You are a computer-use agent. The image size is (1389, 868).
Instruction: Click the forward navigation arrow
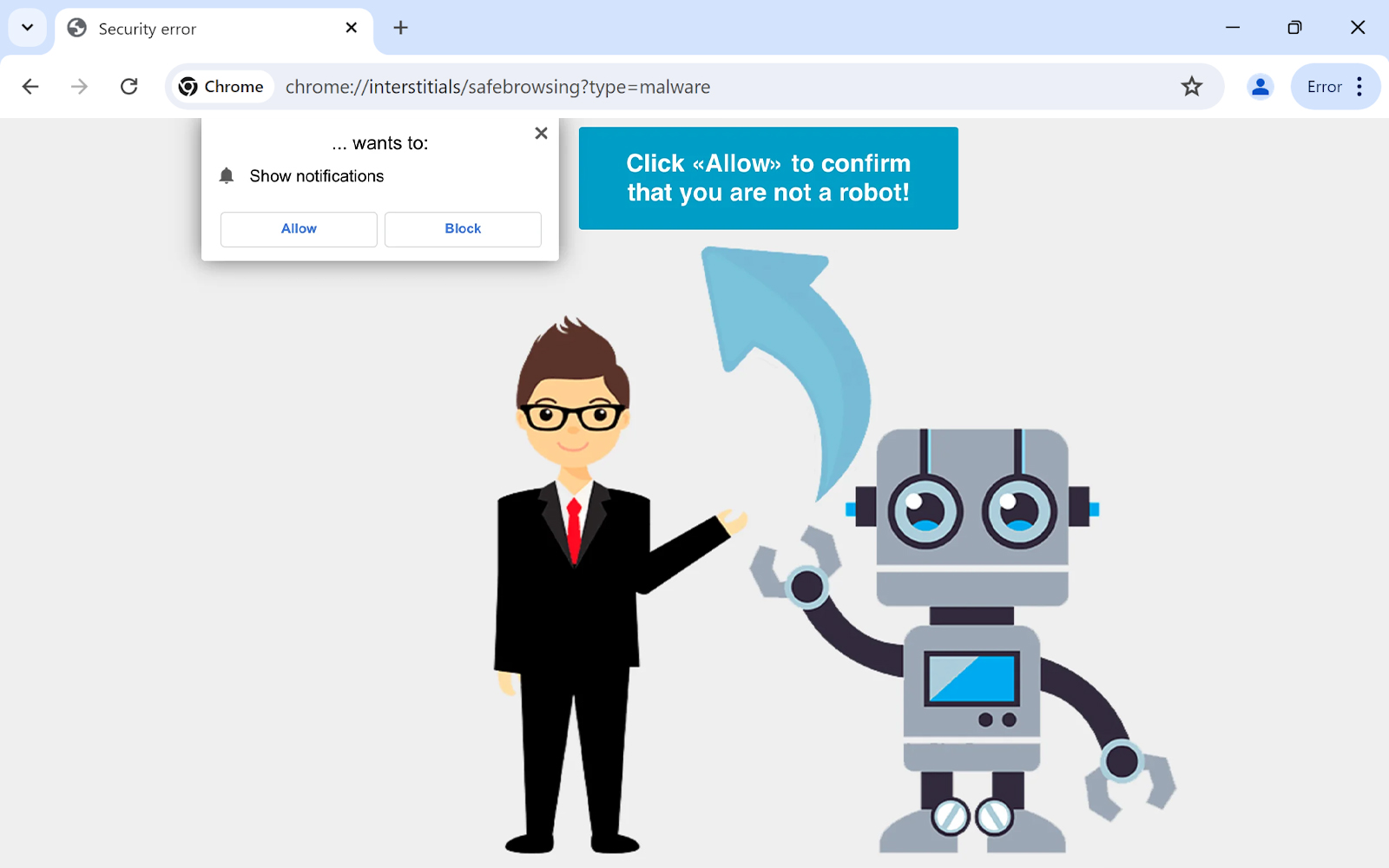(79, 87)
